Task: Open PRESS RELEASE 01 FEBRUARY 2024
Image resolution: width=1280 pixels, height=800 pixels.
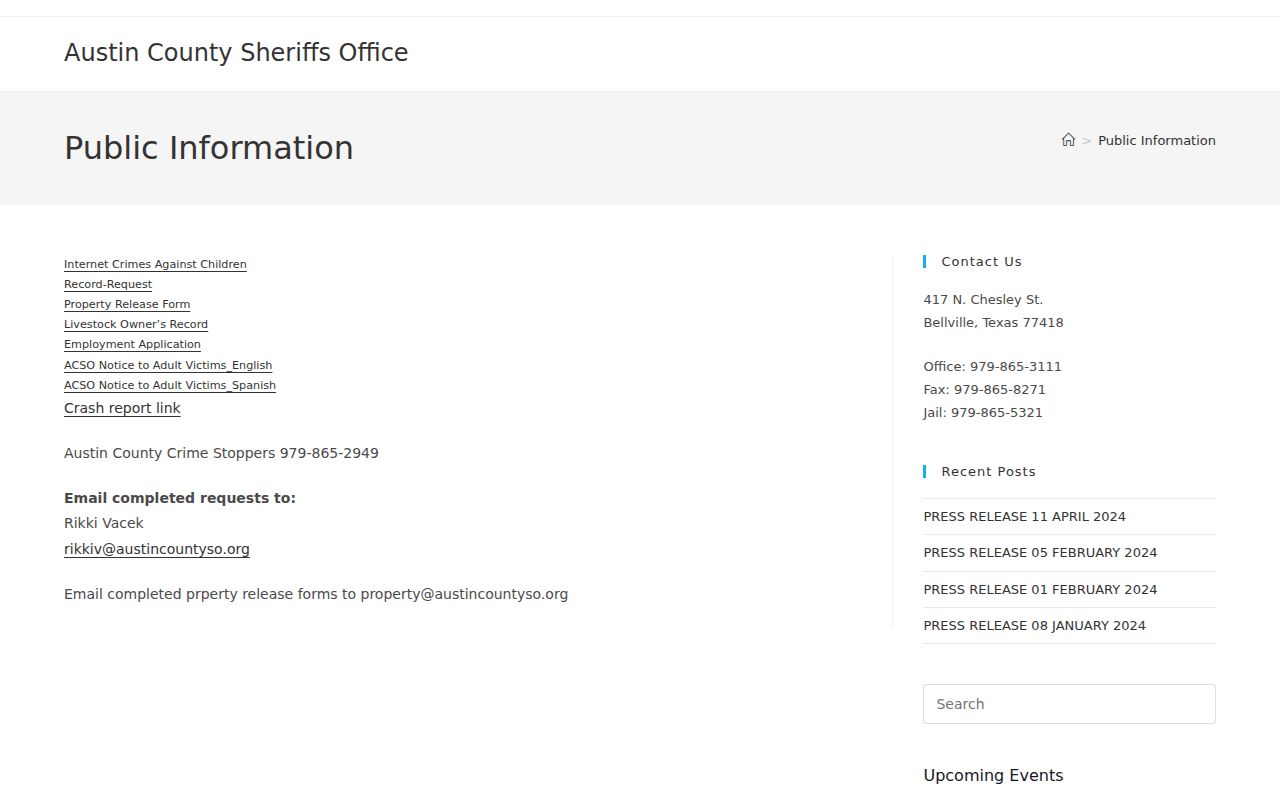Action: coord(1040,590)
